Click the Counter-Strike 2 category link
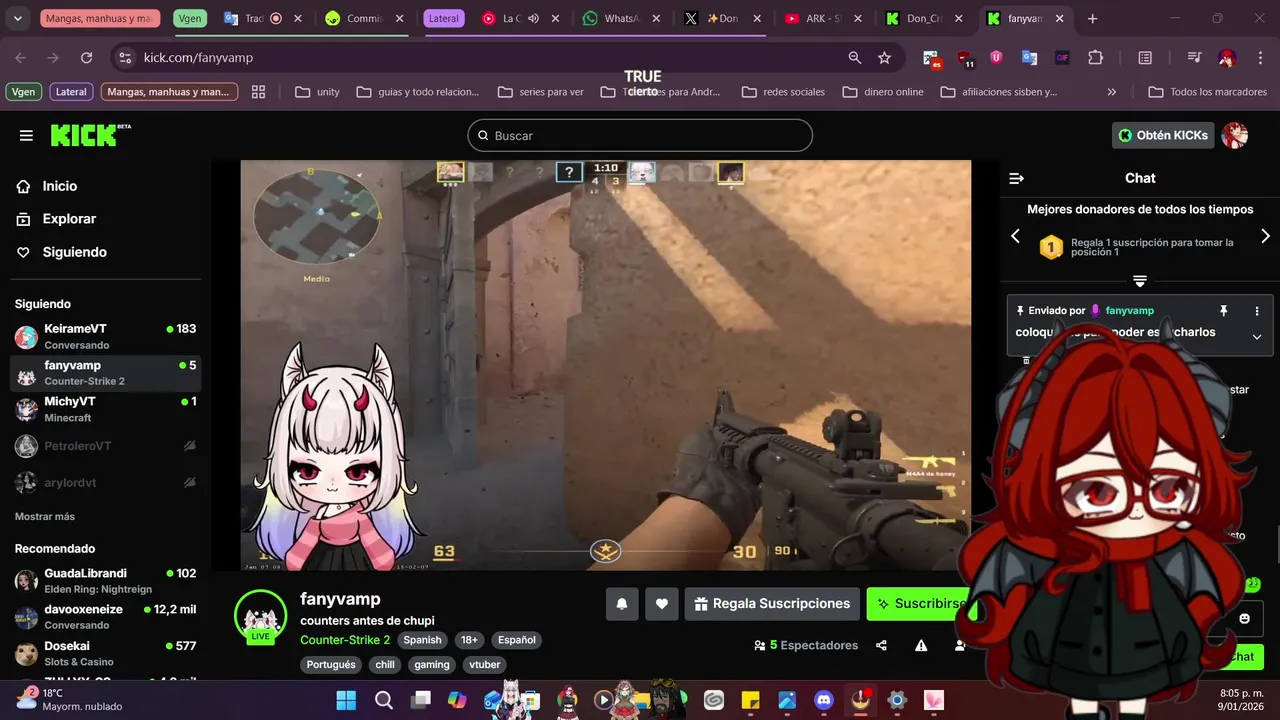The width and height of the screenshot is (1280, 720). coord(345,640)
